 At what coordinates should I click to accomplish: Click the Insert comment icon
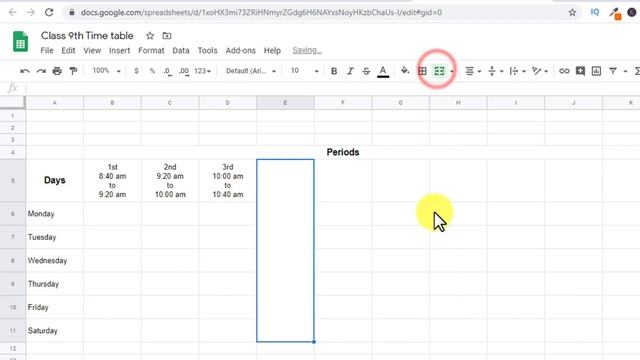(580, 71)
